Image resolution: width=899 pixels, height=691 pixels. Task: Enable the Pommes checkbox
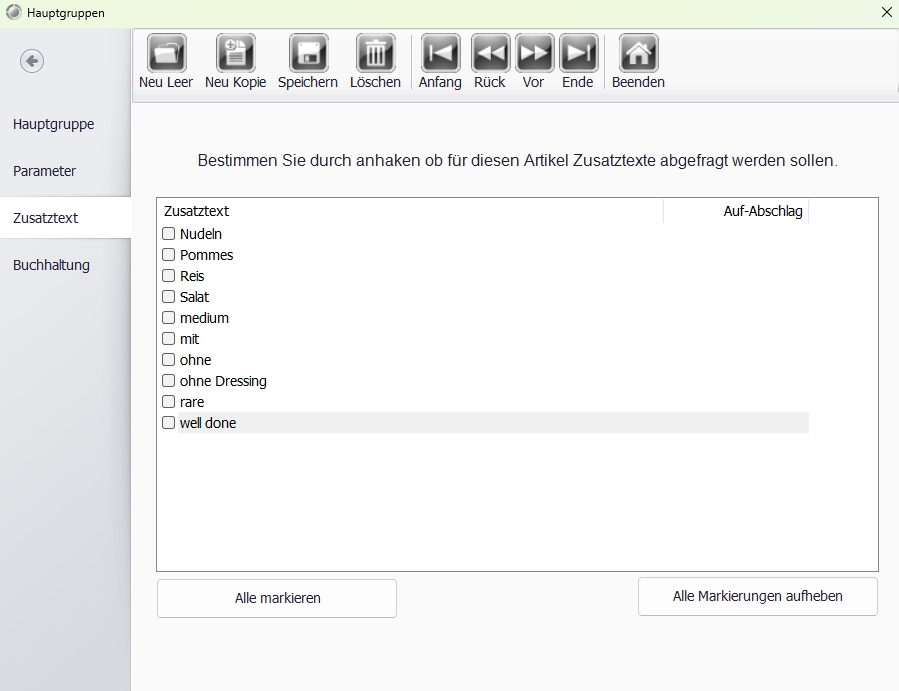169,255
